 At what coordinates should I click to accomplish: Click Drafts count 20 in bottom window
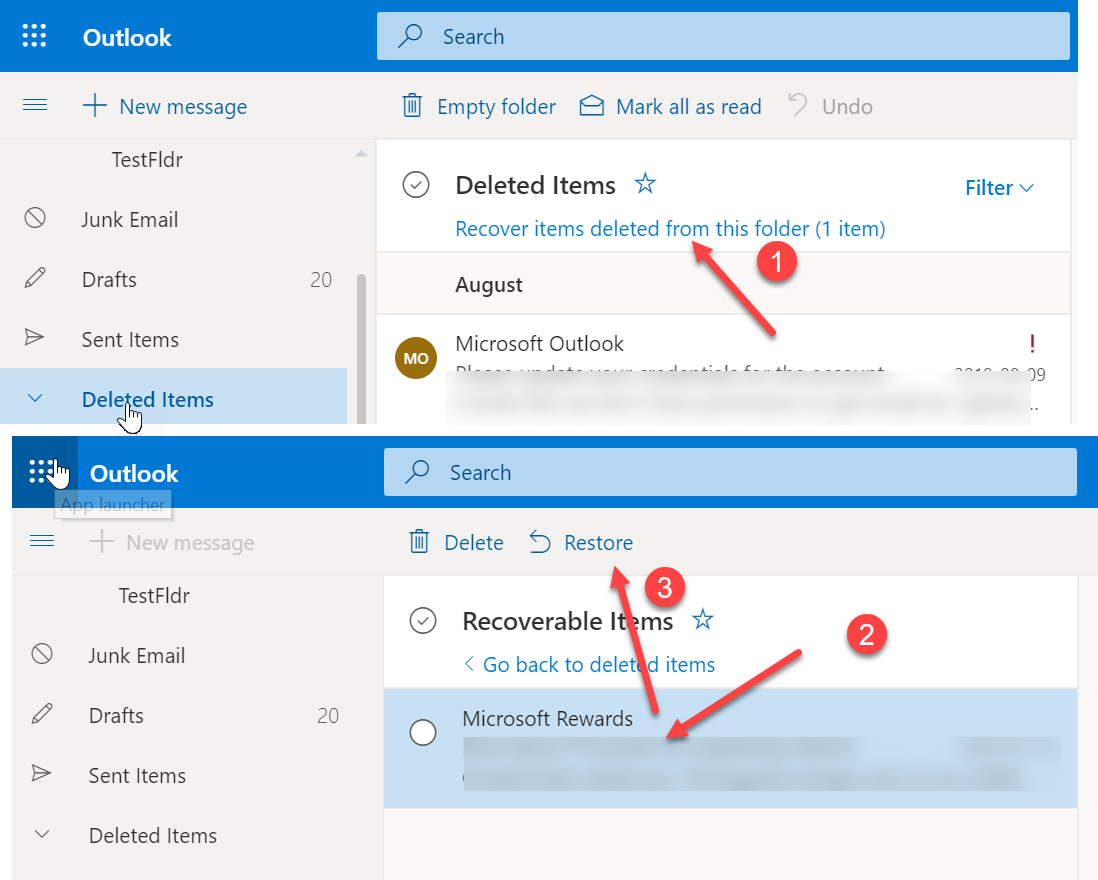point(328,715)
